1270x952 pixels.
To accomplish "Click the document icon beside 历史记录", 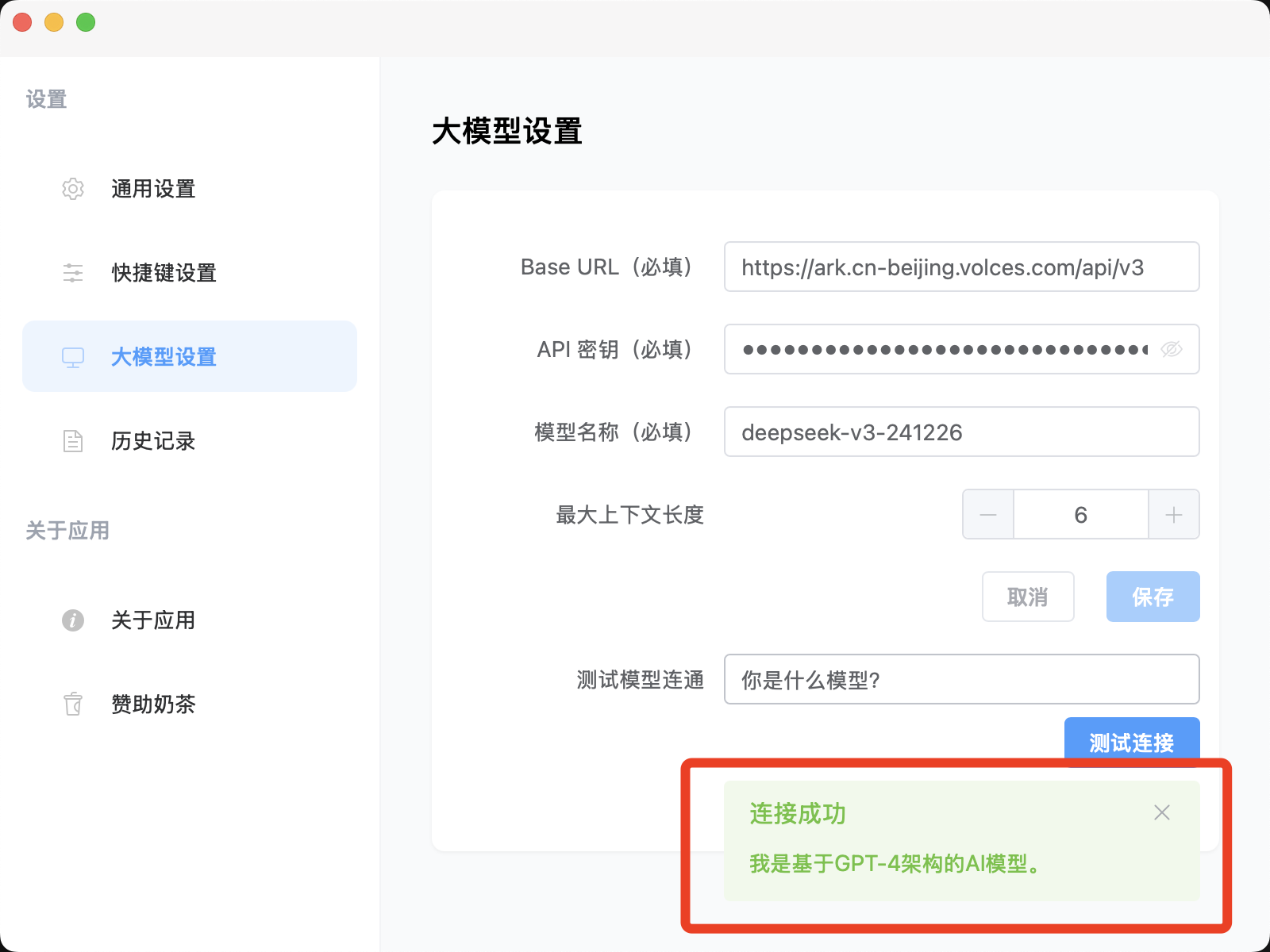I will point(73,441).
